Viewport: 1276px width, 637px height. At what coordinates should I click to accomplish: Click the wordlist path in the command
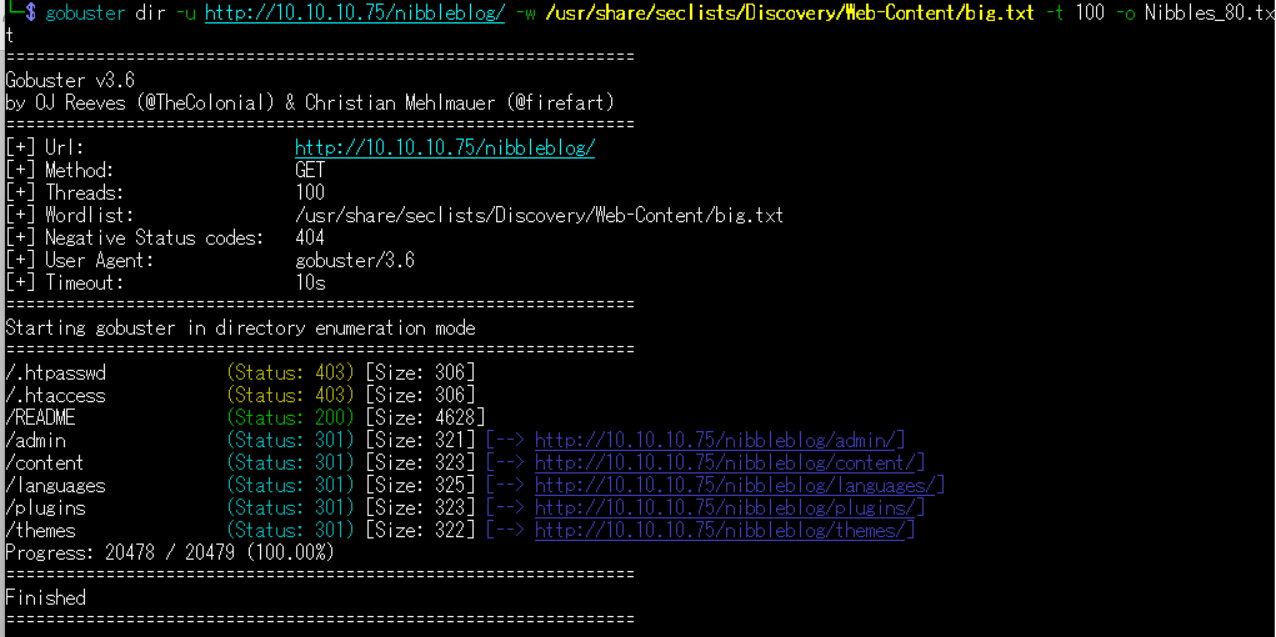click(x=789, y=13)
